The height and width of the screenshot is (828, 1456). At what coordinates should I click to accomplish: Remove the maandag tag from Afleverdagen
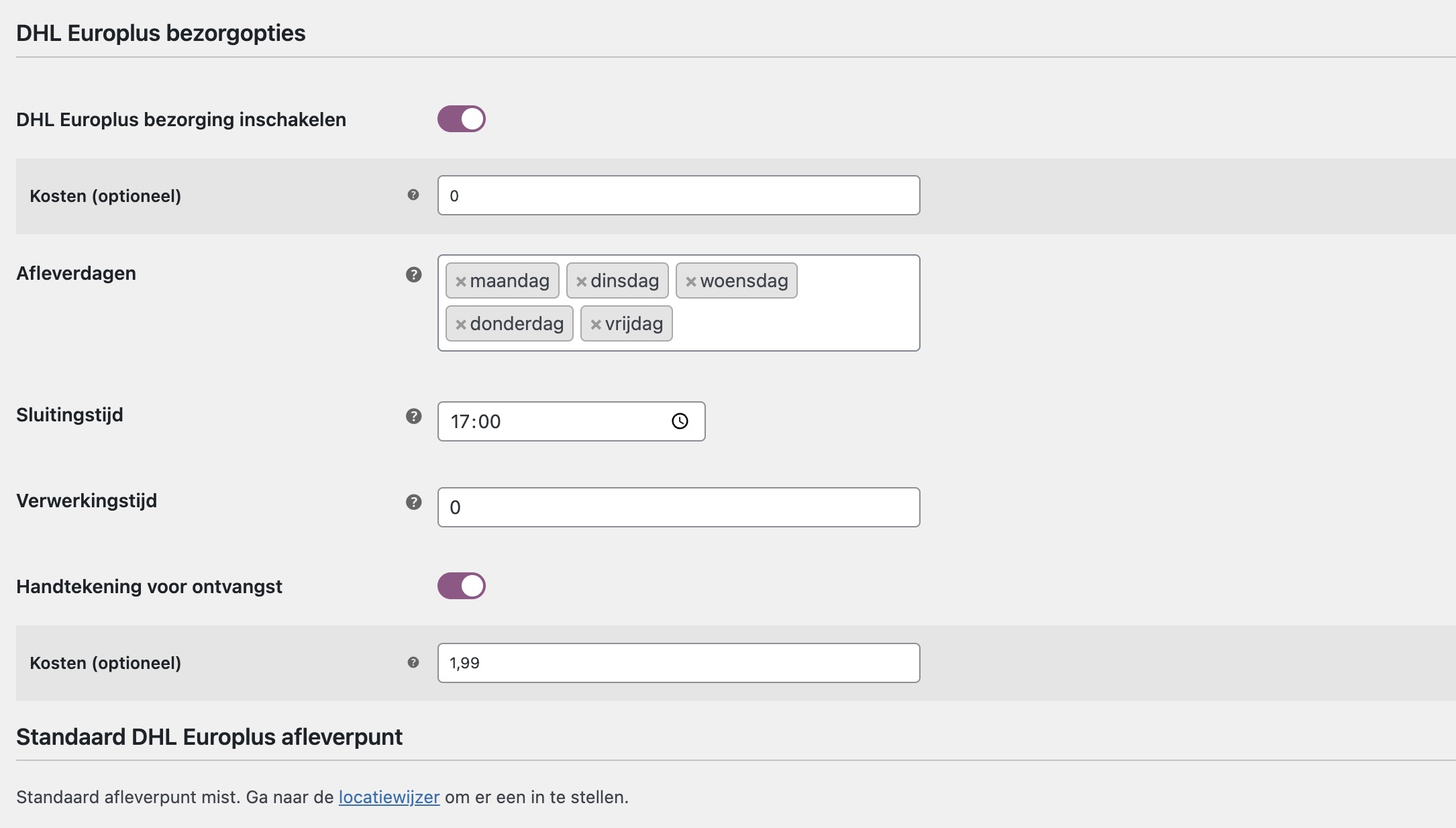(x=461, y=280)
